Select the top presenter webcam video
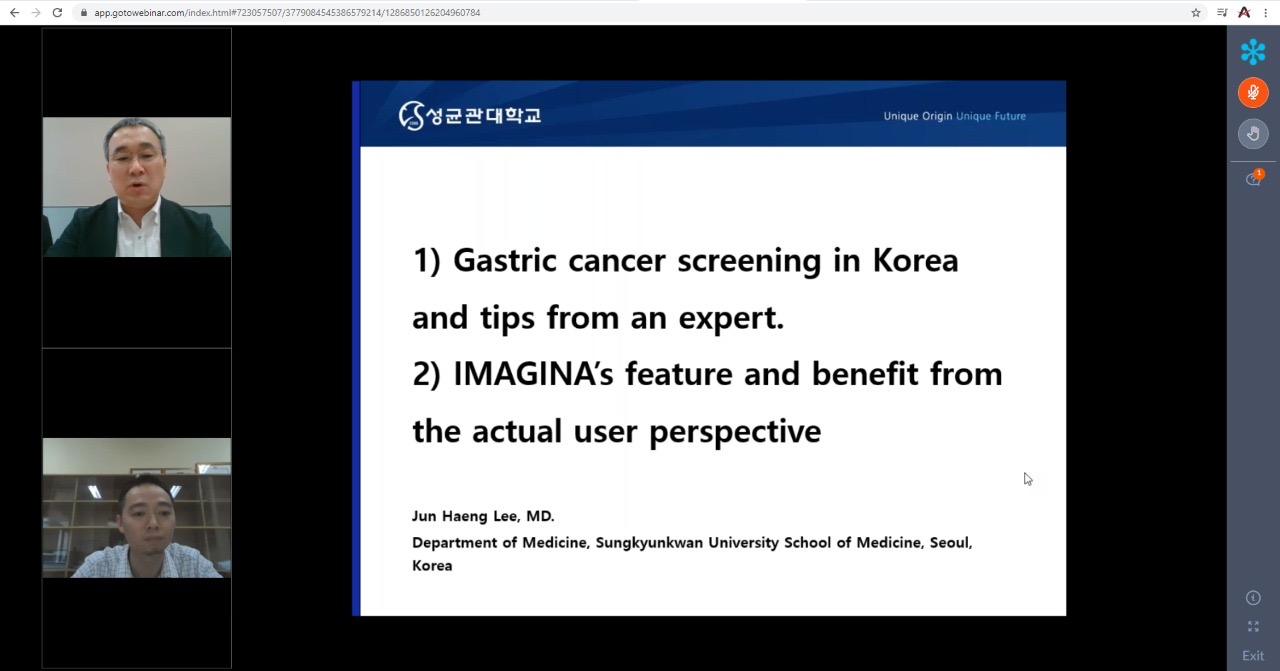This screenshot has width=1280, height=671. pyautogui.click(x=137, y=187)
